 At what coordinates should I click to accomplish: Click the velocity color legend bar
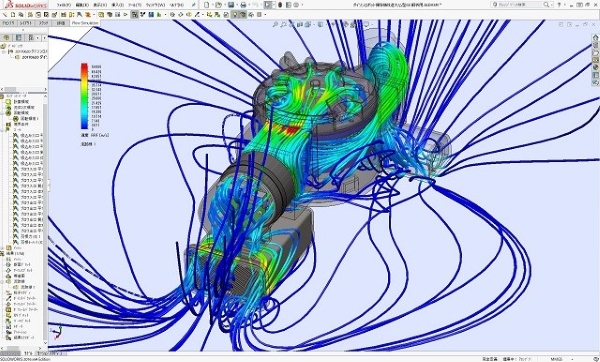pos(84,96)
